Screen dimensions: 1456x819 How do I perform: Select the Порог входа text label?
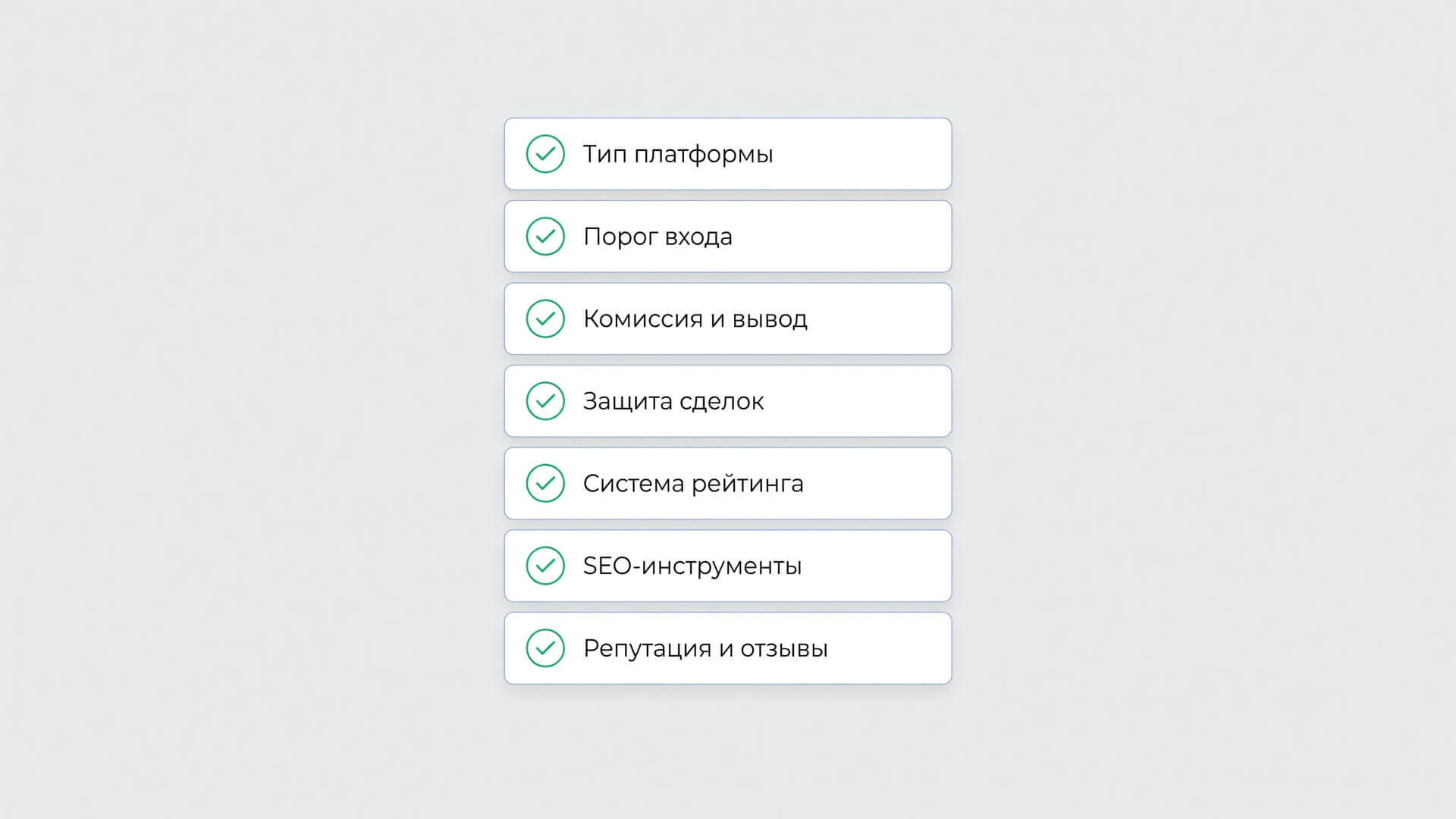pos(657,237)
